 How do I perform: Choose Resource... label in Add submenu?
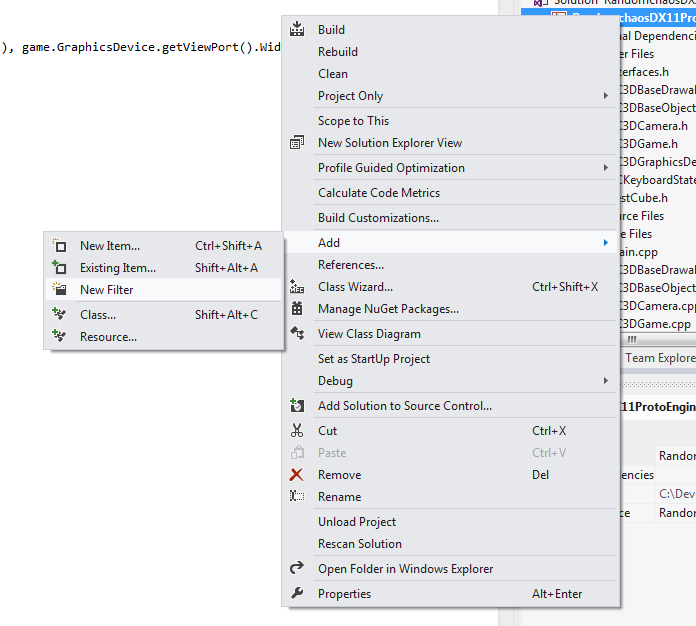click(108, 337)
